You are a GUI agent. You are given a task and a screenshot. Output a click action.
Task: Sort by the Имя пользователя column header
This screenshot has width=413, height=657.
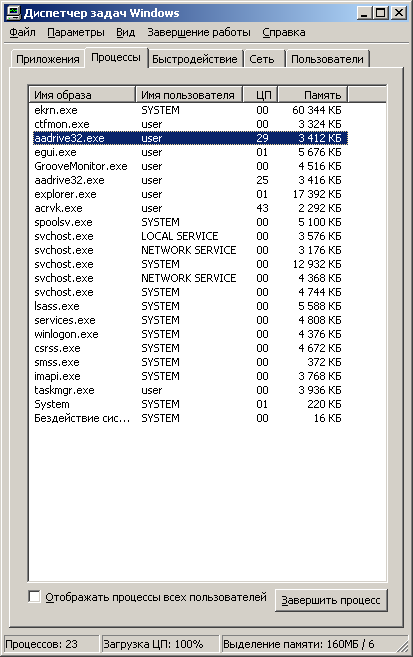pyautogui.click(x=189, y=95)
